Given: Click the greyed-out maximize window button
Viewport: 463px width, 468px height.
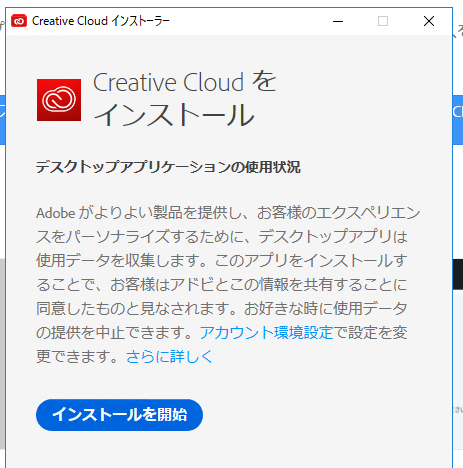Looking at the screenshot, I should point(383,21).
